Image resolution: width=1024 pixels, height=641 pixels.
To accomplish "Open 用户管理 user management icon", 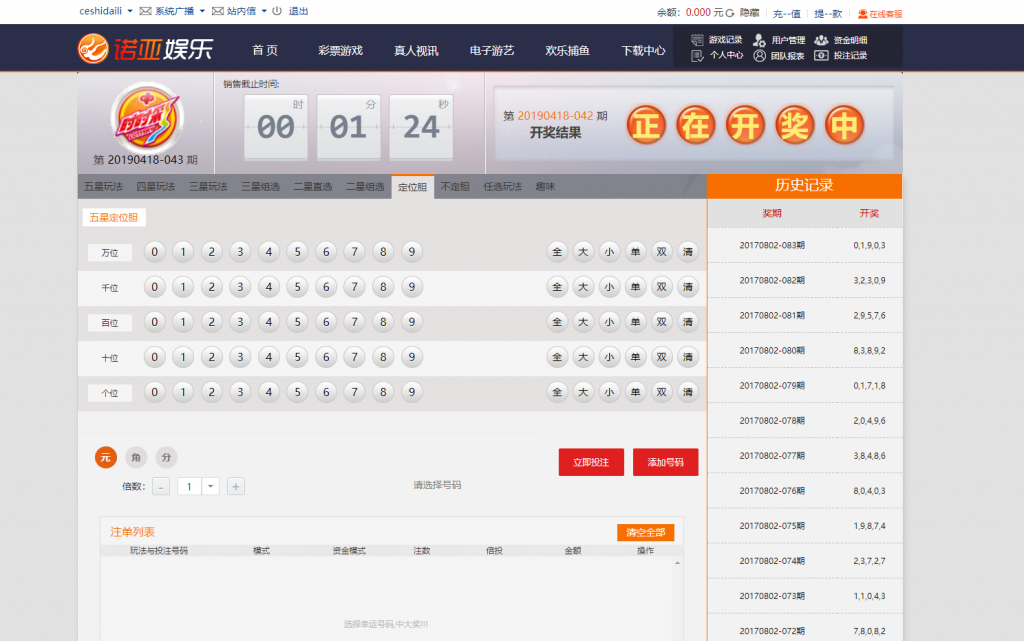I will click(759, 40).
